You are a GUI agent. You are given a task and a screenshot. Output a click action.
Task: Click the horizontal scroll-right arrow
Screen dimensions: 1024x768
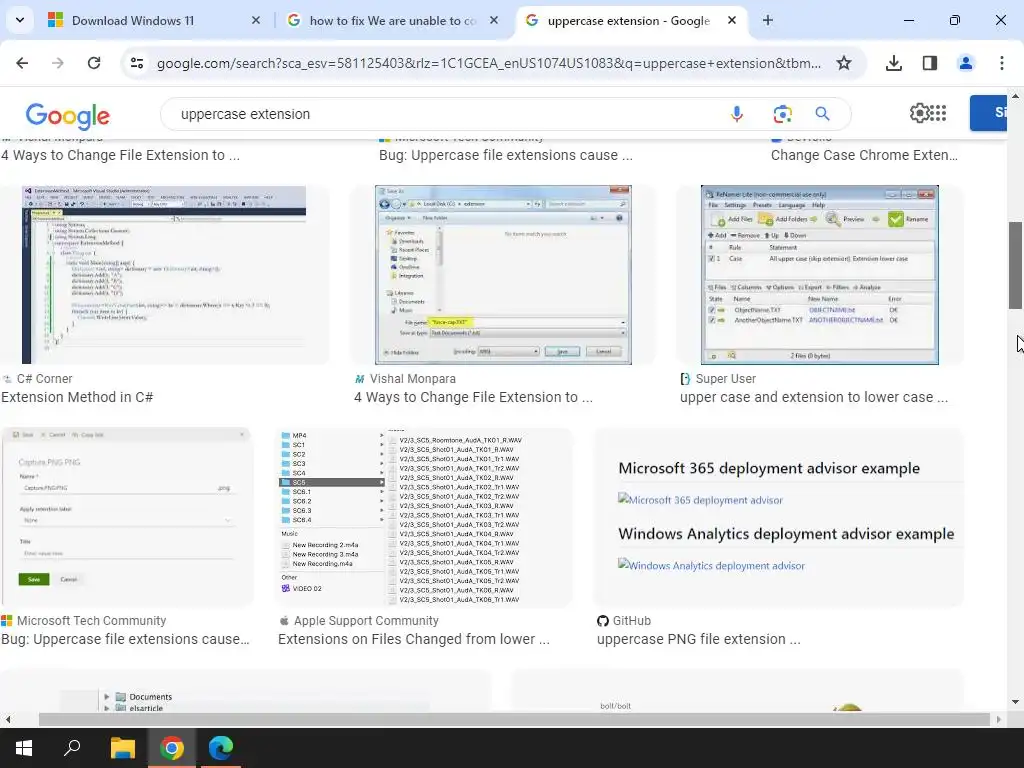tap(999, 719)
